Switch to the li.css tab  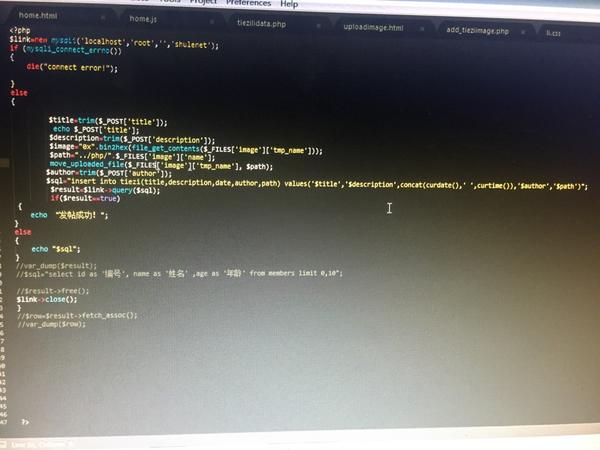pos(553,33)
